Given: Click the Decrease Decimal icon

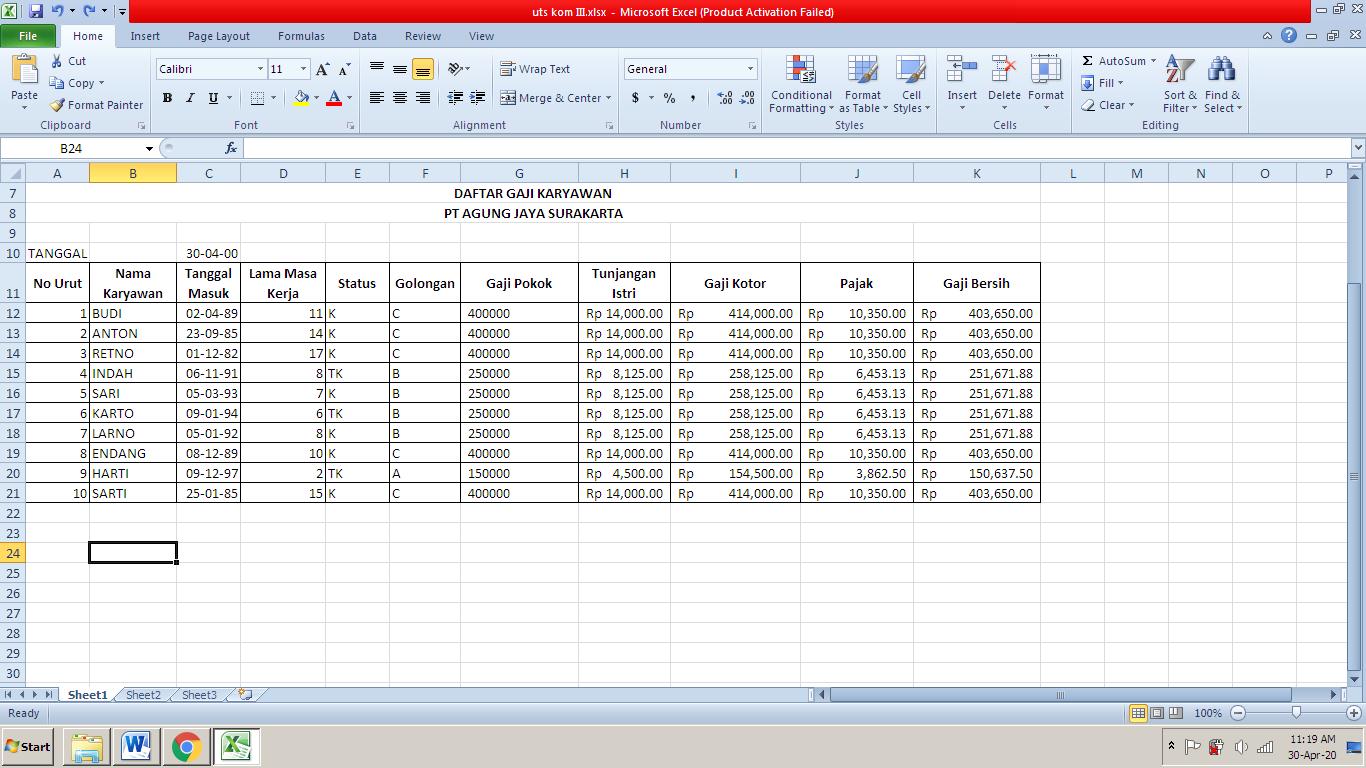Looking at the screenshot, I should point(748,98).
